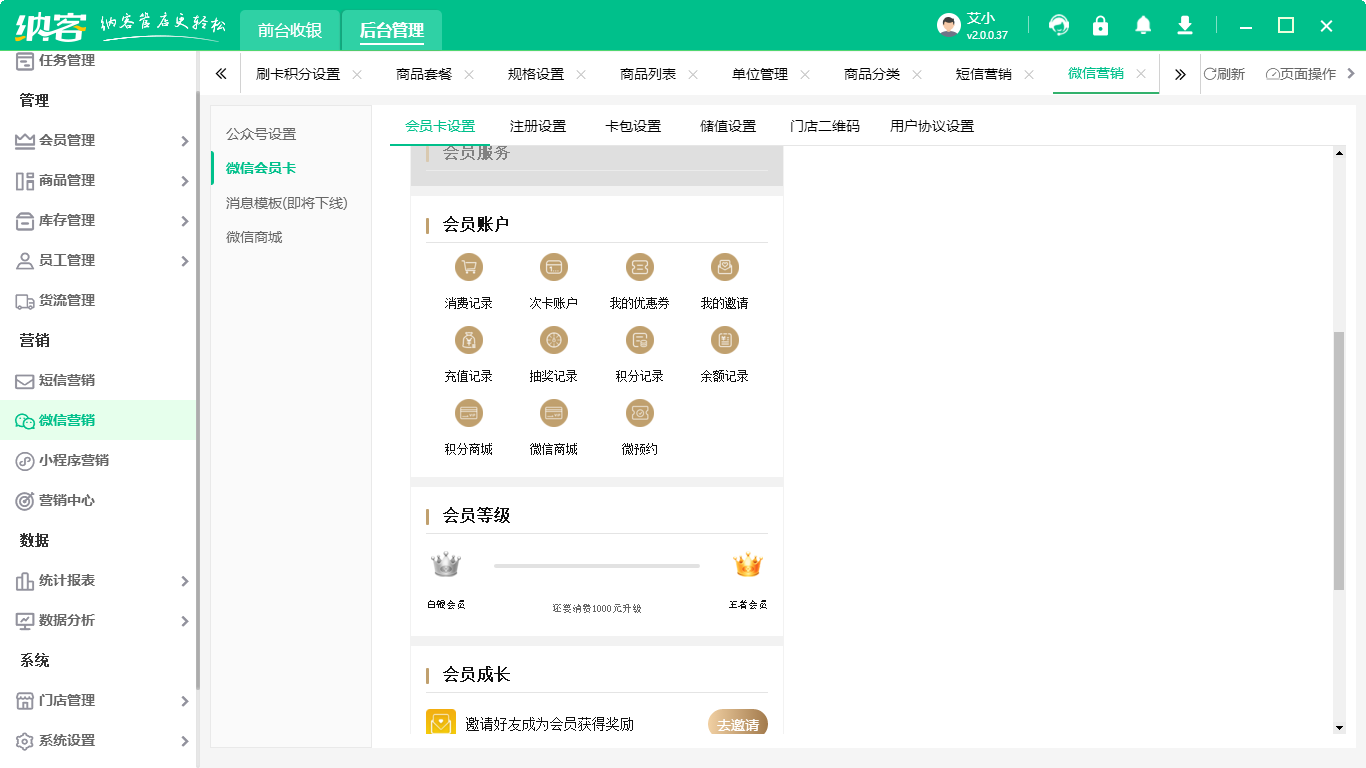This screenshot has width=1366, height=768.
Task: Open the 充值记录 recharge record icon
Action: (468, 340)
